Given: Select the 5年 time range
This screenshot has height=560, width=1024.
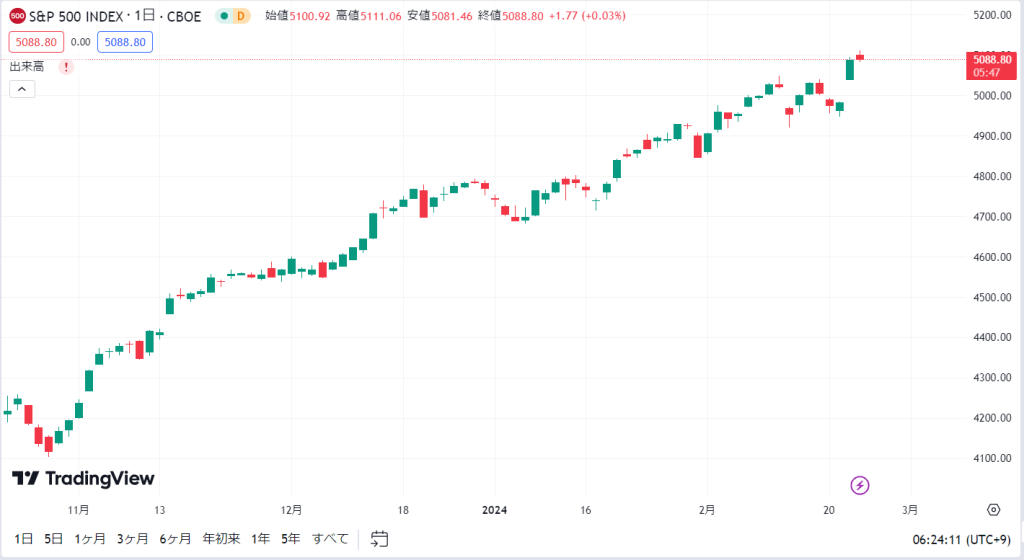Looking at the screenshot, I should click(x=291, y=538).
